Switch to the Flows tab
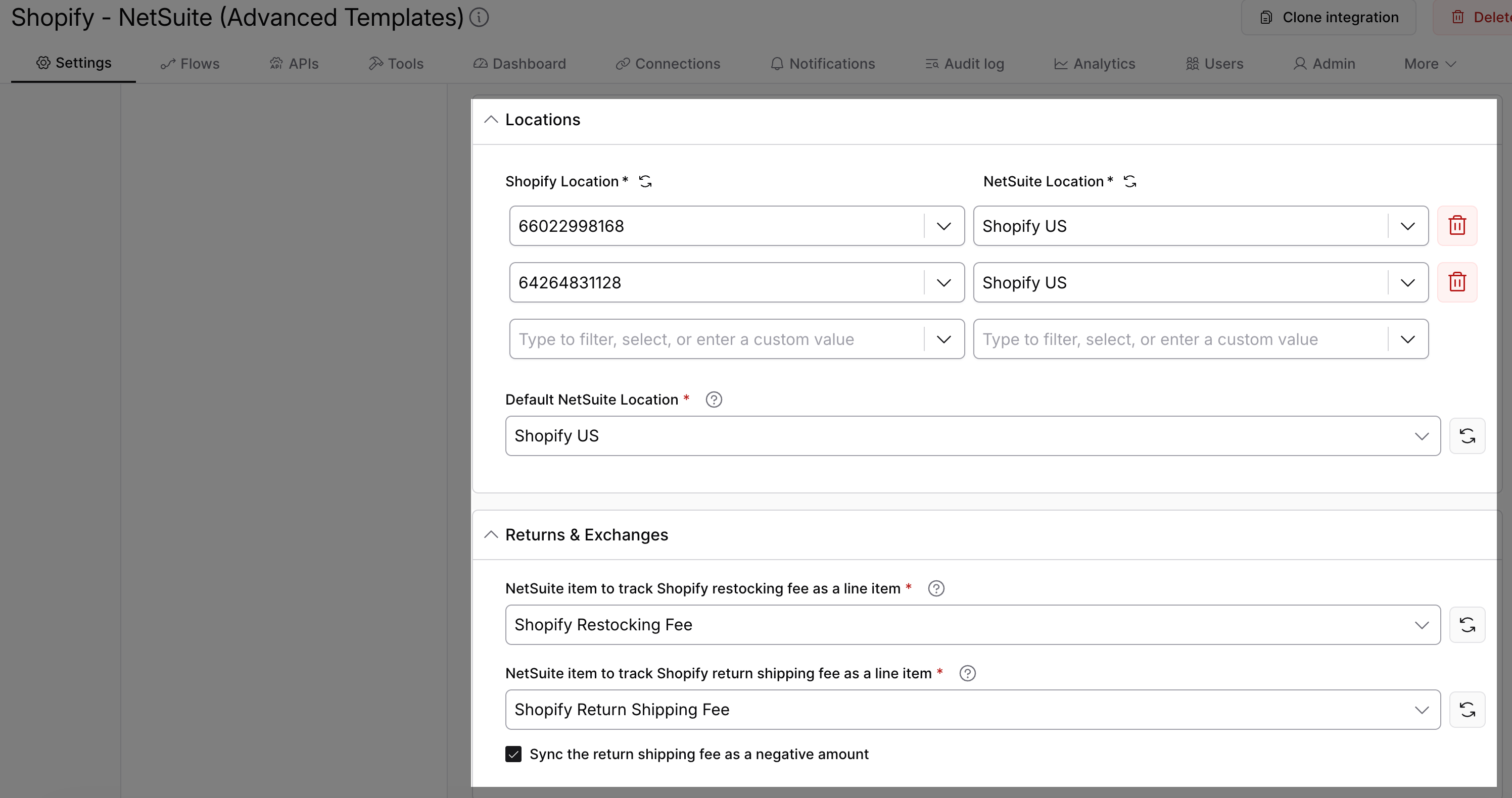 [190, 64]
